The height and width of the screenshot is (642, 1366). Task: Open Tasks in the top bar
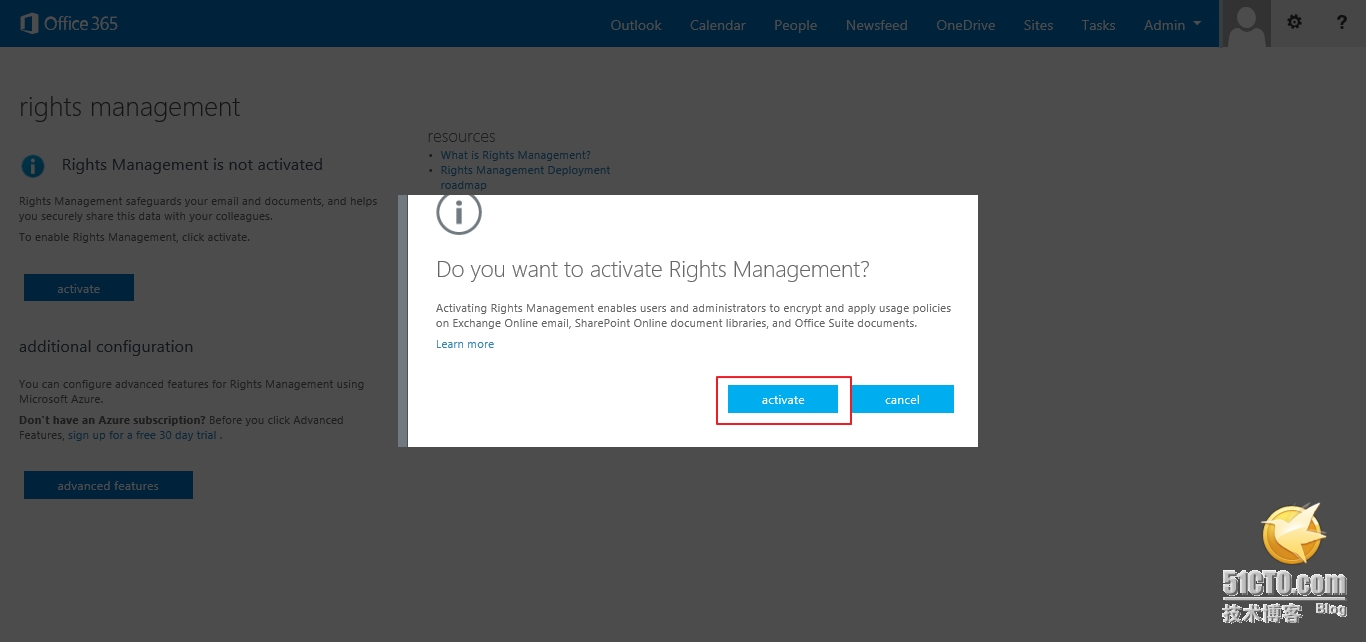coord(1098,25)
